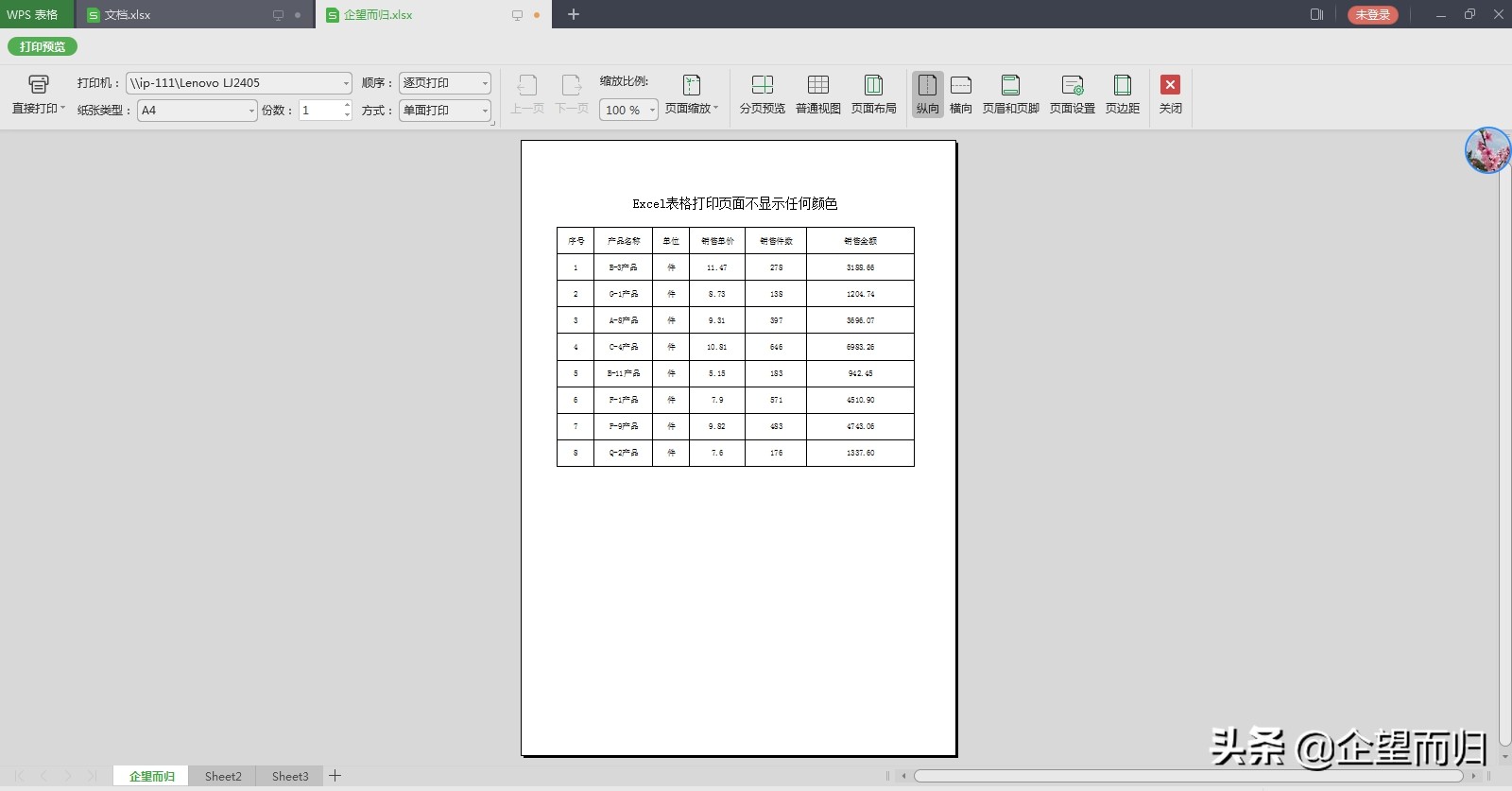Click the monitor icon on 文档.xlsx tab

pyautogui.click(x=278, y=15)
